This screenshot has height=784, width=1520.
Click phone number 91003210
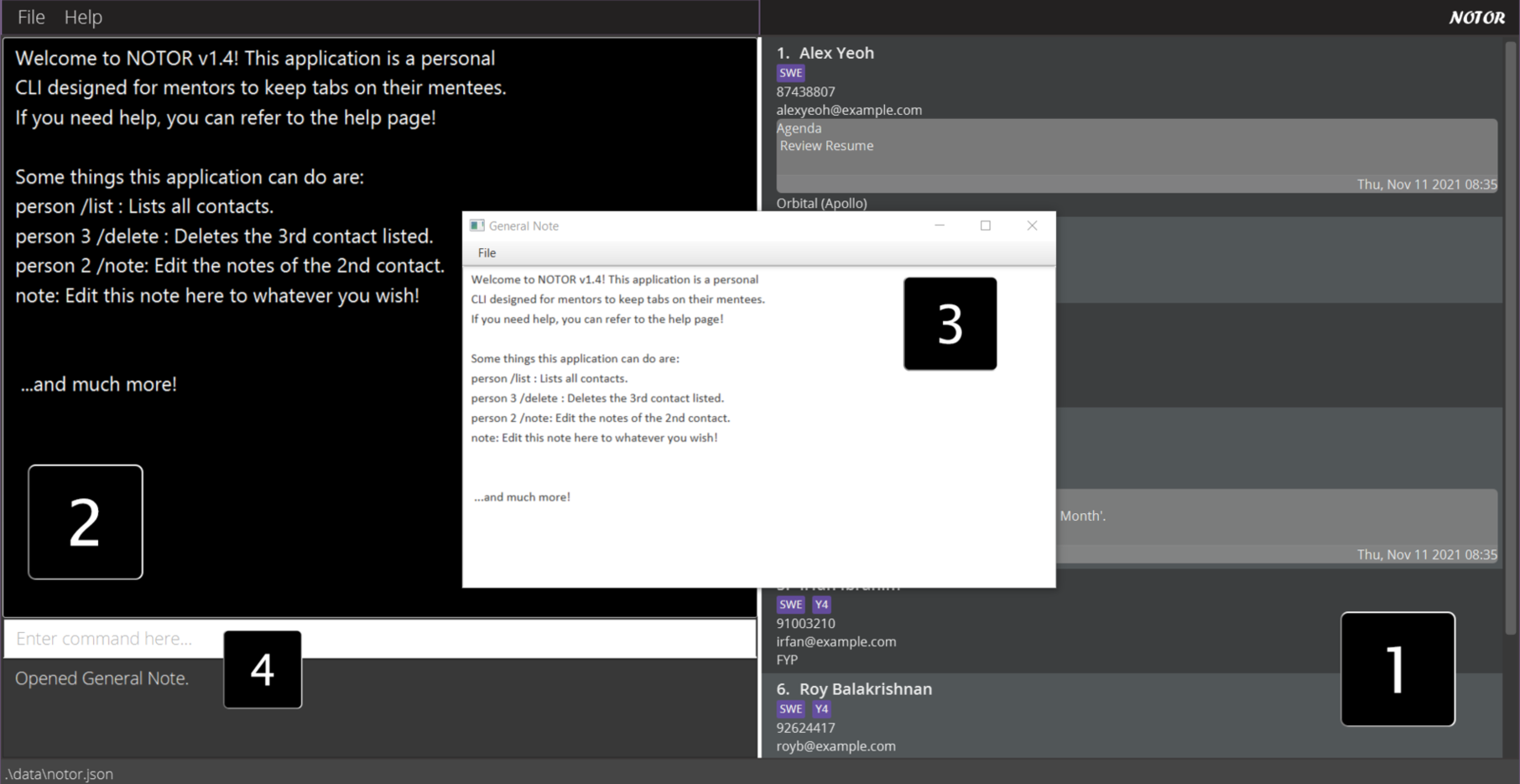click(805, 623)
